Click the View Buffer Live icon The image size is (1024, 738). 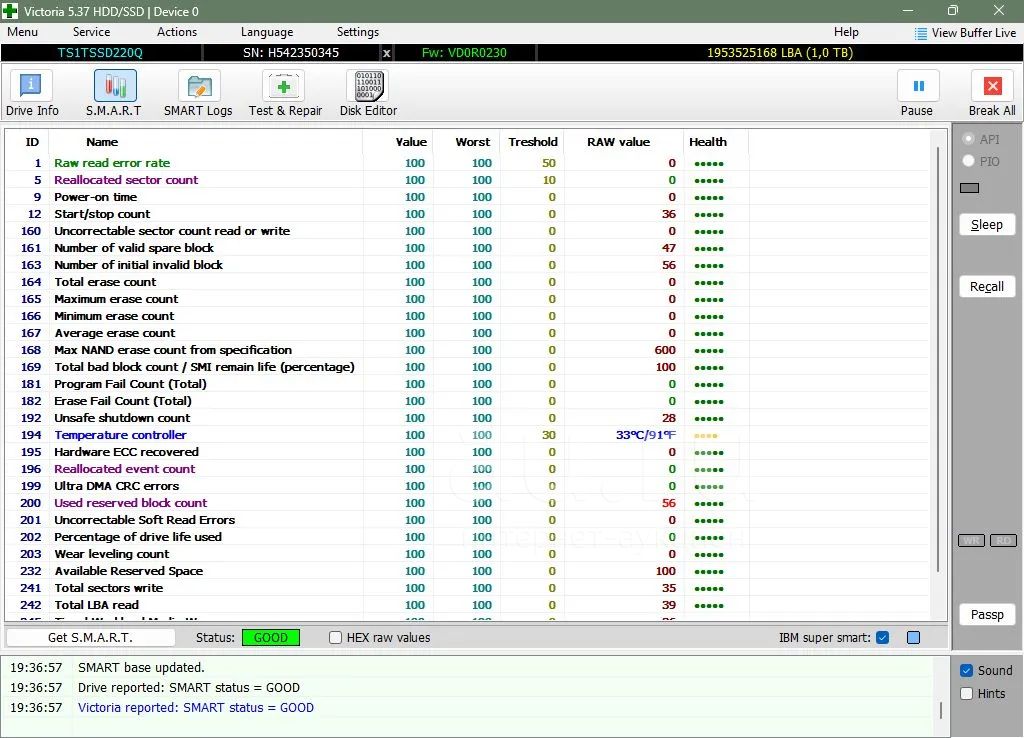point(920,33)
